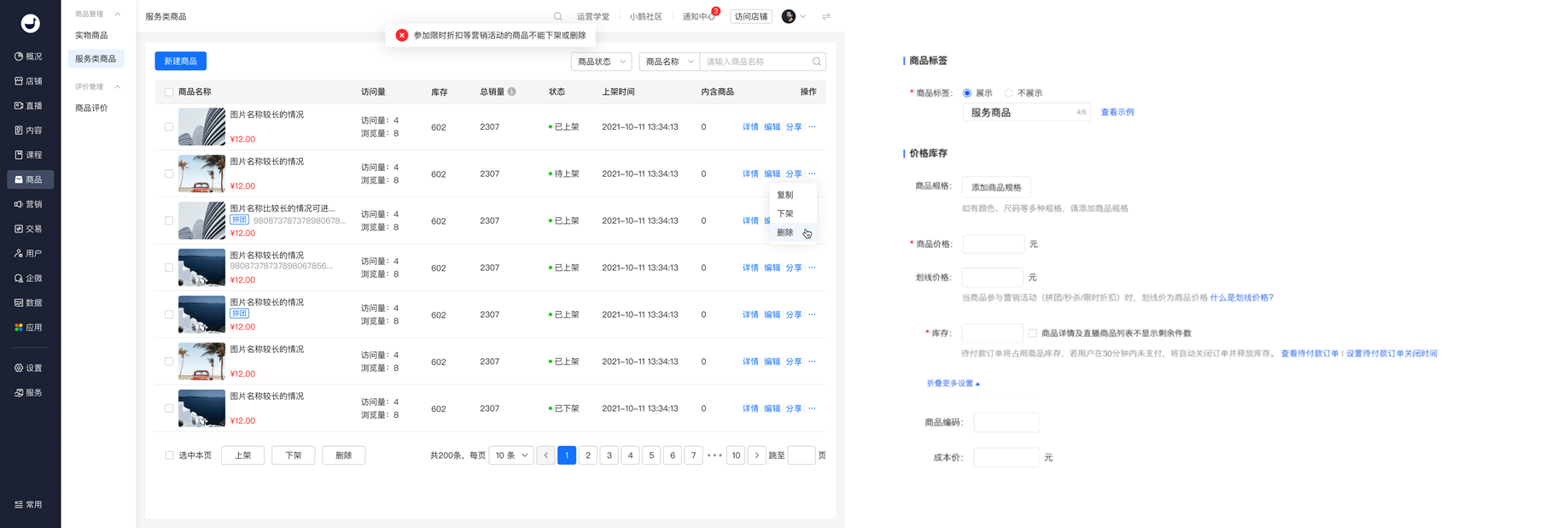Collapse the 商品管理 menu group

[118, 15]
